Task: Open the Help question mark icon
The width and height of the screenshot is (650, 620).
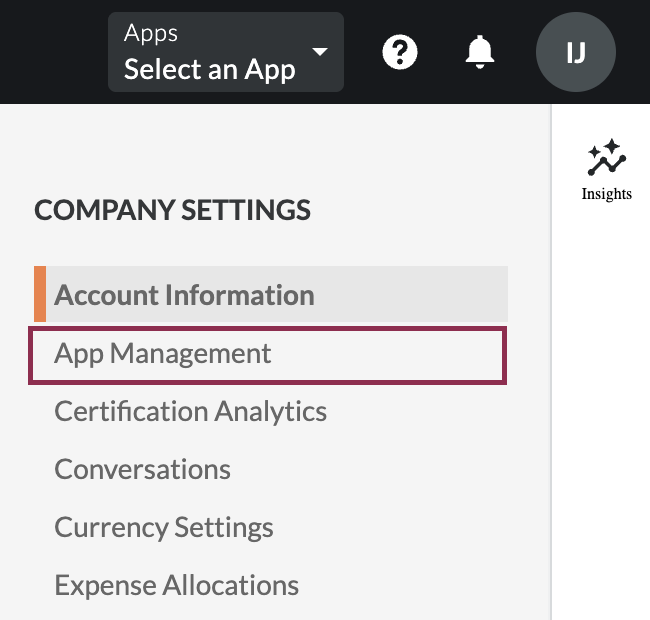Action: 400,52
